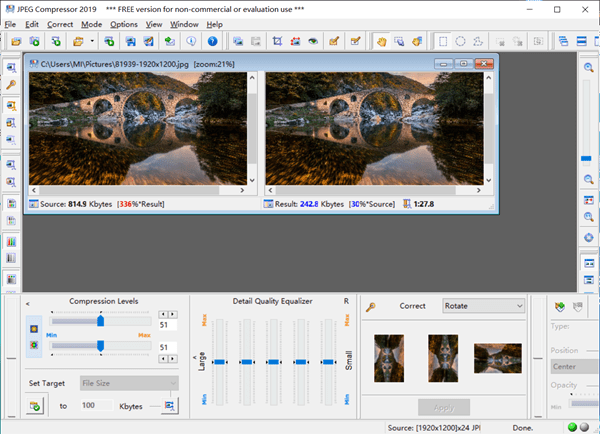The image size is (600, 434).
Task: Click the open folder icon in the toolbar
Action: 16,41
